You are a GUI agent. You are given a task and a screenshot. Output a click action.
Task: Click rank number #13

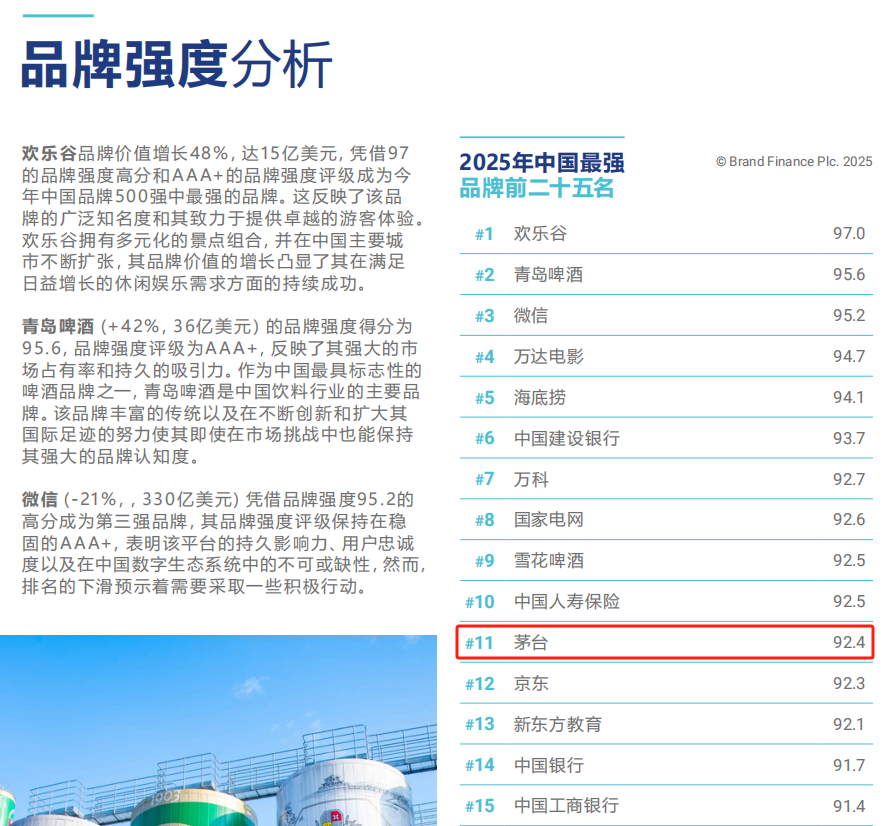pyautogui.click(x=479, y=725)
